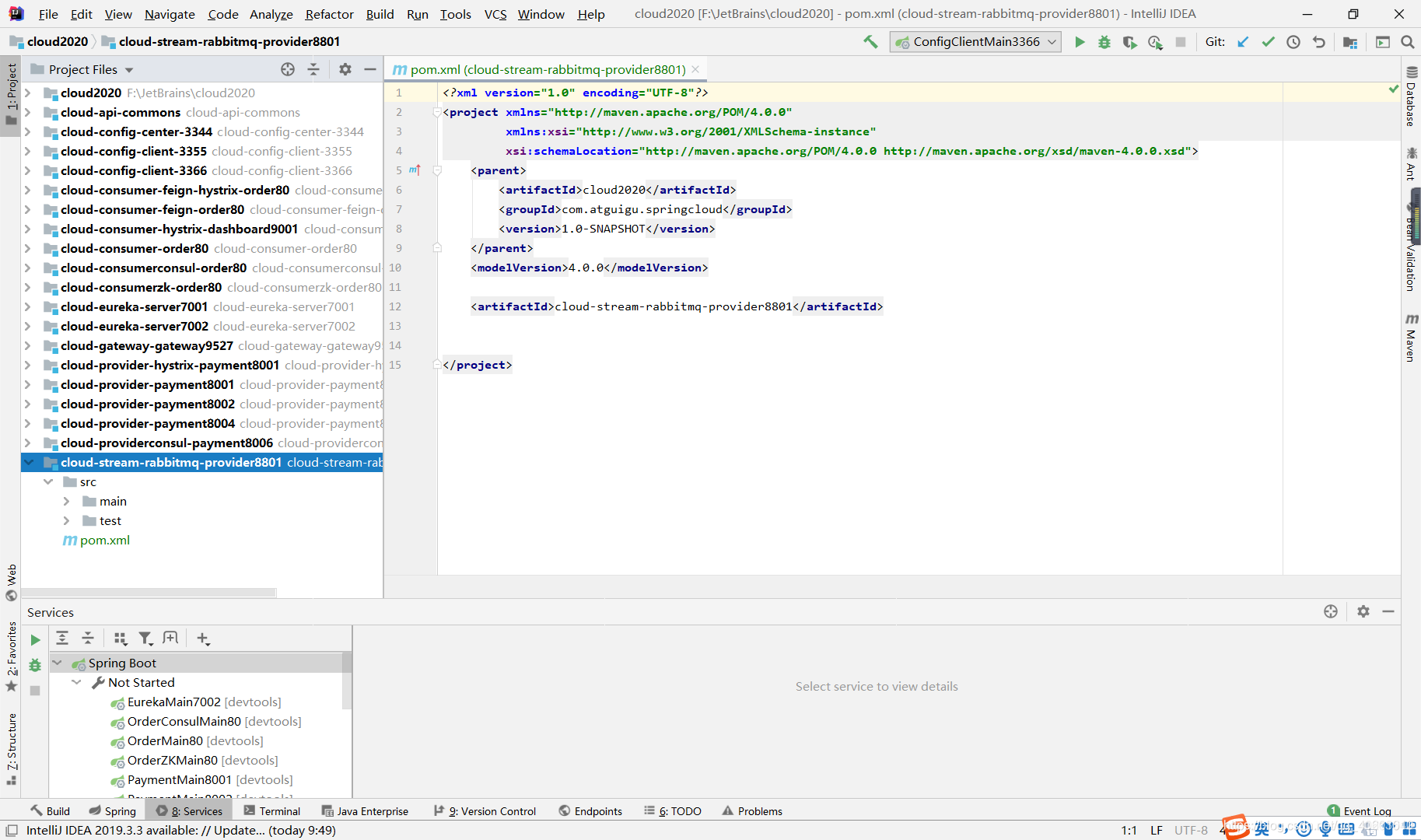Collapse the Spring Boot services node
1421x840 pixels.
[x=57, y=663]
